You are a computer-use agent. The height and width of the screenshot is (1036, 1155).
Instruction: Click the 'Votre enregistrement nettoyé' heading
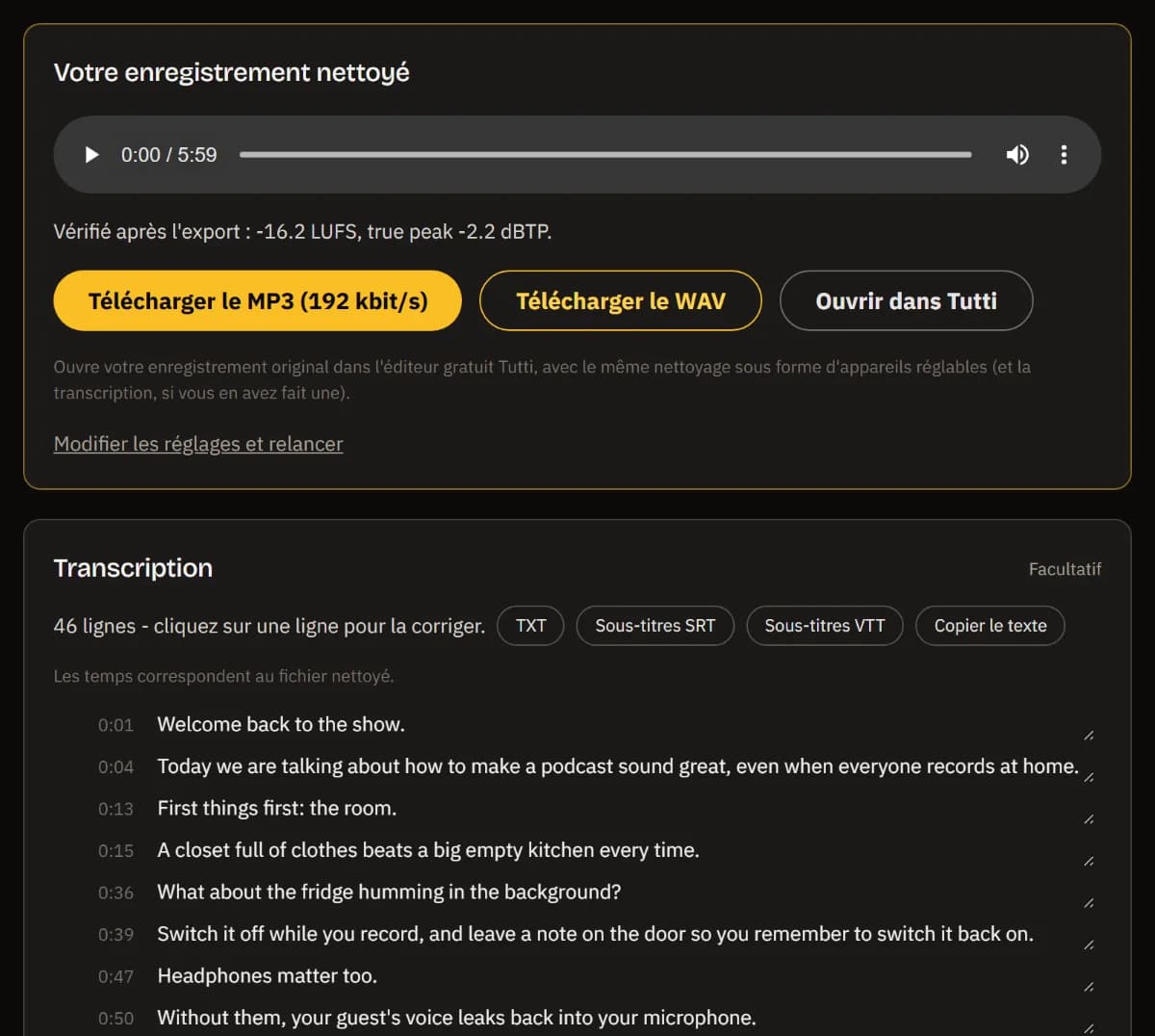tap(231, 72)
